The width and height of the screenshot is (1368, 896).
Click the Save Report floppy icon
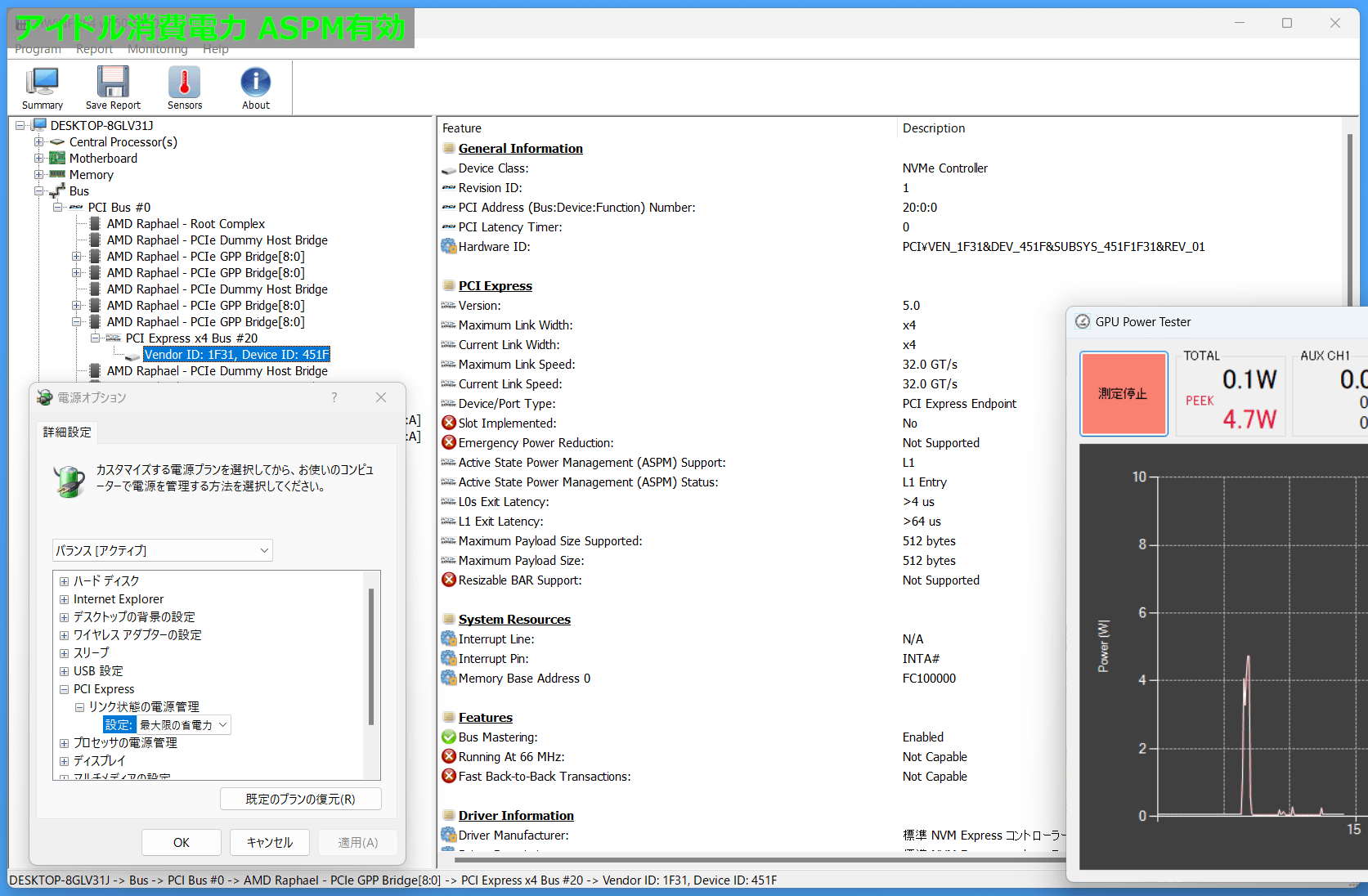tap(113, 83)
